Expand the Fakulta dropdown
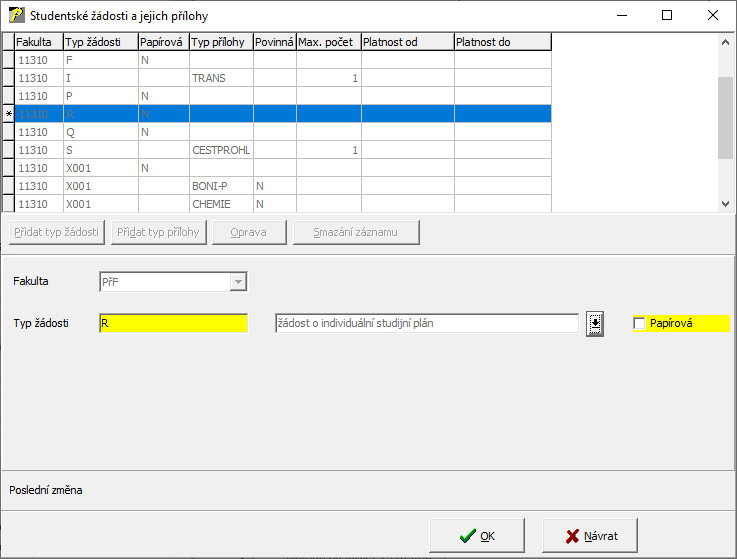 click(x=238, y=282)
